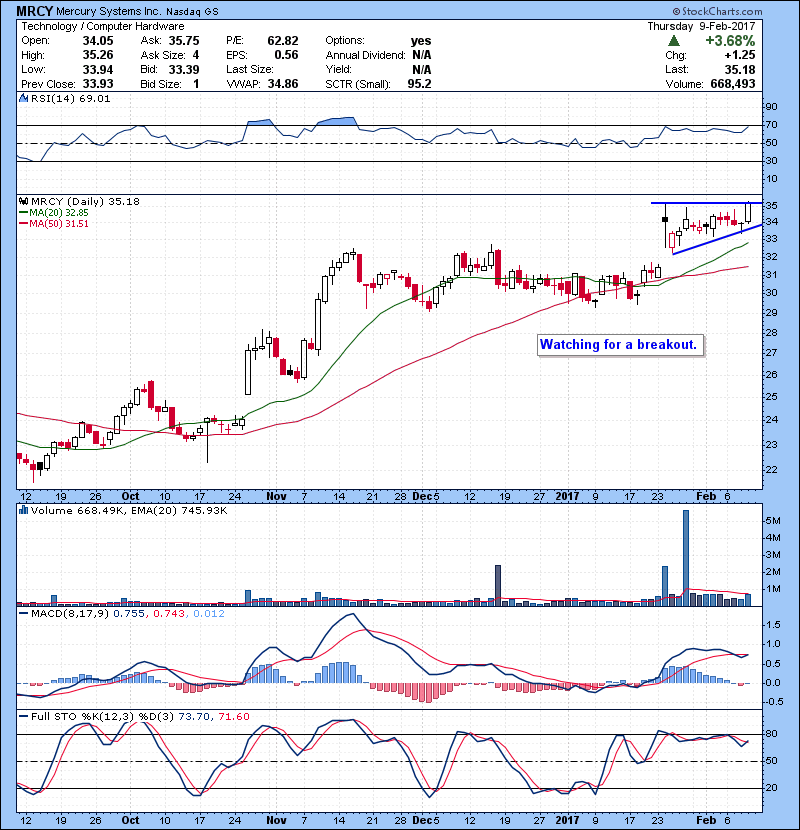This screenshot has width=800, height=830.
Task: Click the MACD(8,17,9) indicator label
Action: [70, 614]
